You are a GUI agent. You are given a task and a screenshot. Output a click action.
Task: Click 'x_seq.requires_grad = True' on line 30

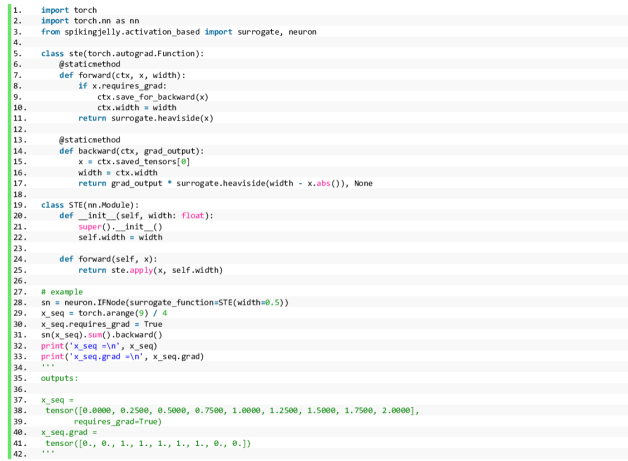tap(102, 324)
